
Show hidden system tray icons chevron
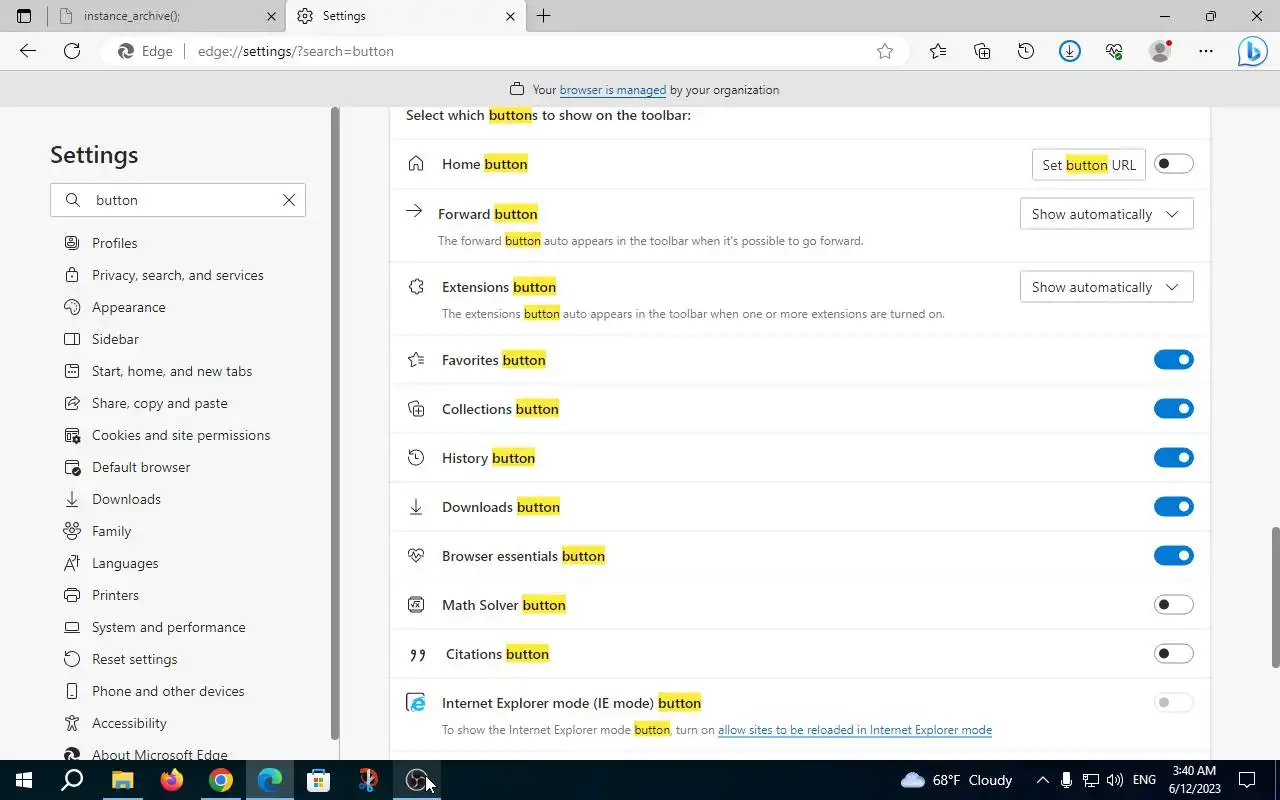1042,780
